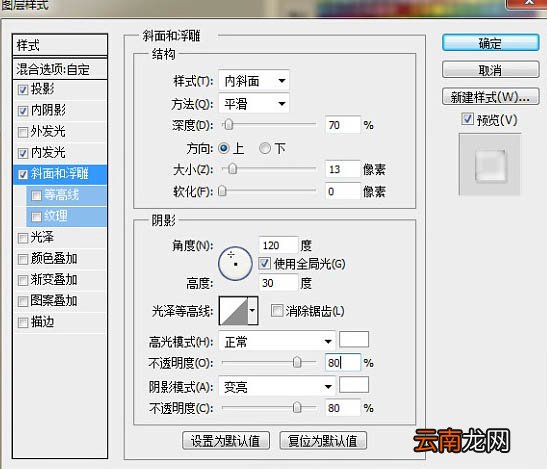
Task: Click the 软化 soften value field
Action: click(343, 191)
